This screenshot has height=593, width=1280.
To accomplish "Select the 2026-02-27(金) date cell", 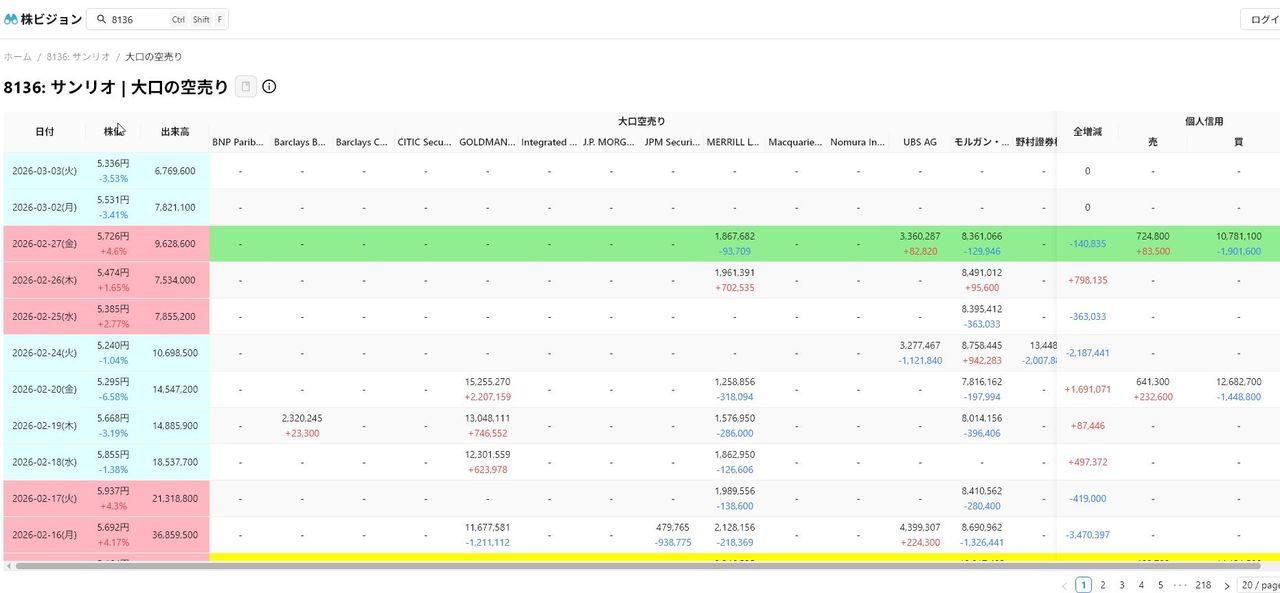I will (45, 244).
